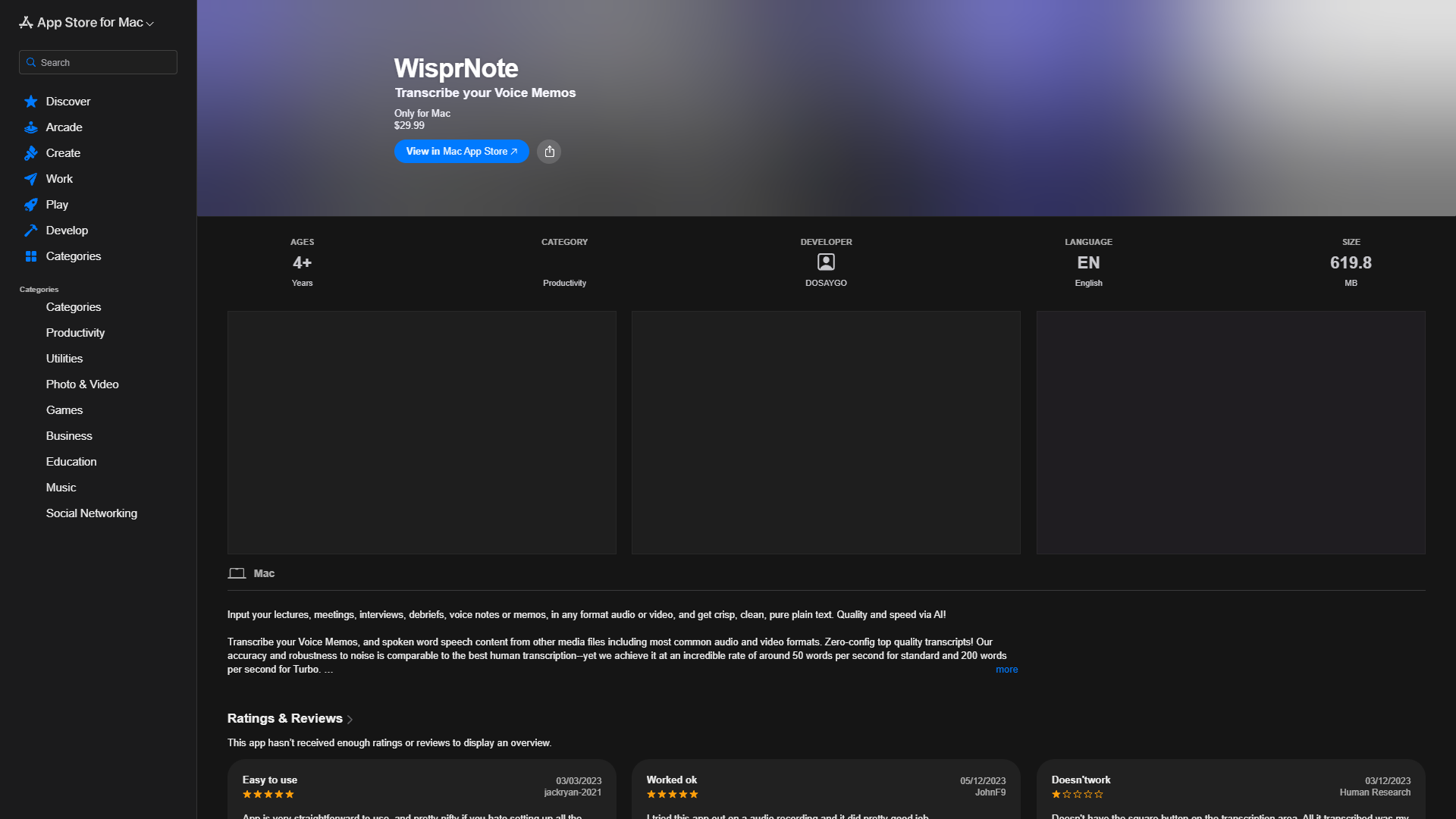Click reviewer name Human Research
The width and height of the screenshot is (1456, 819).
pos(1375,792)
